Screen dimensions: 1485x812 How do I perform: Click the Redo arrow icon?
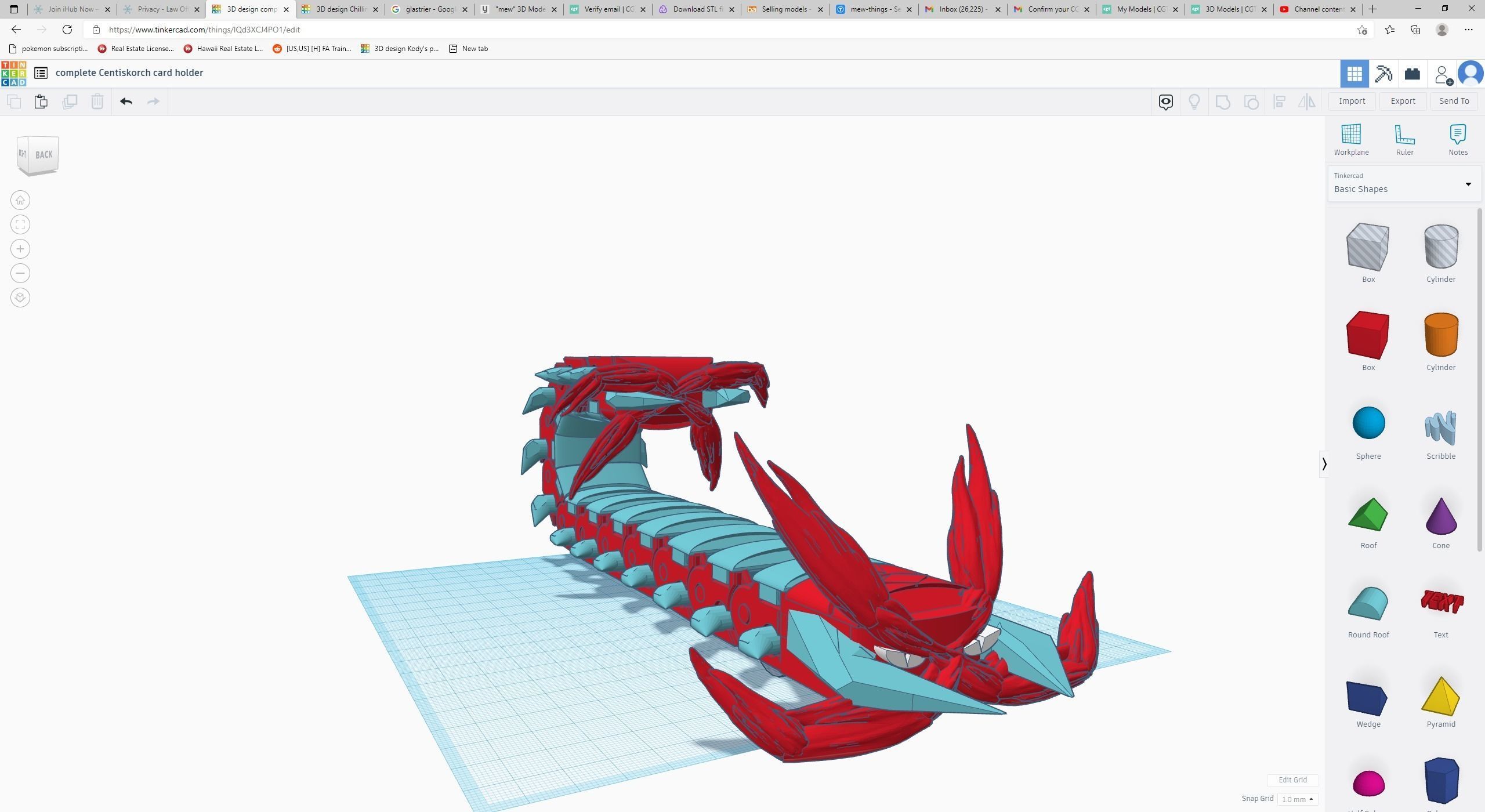(153, 101)
